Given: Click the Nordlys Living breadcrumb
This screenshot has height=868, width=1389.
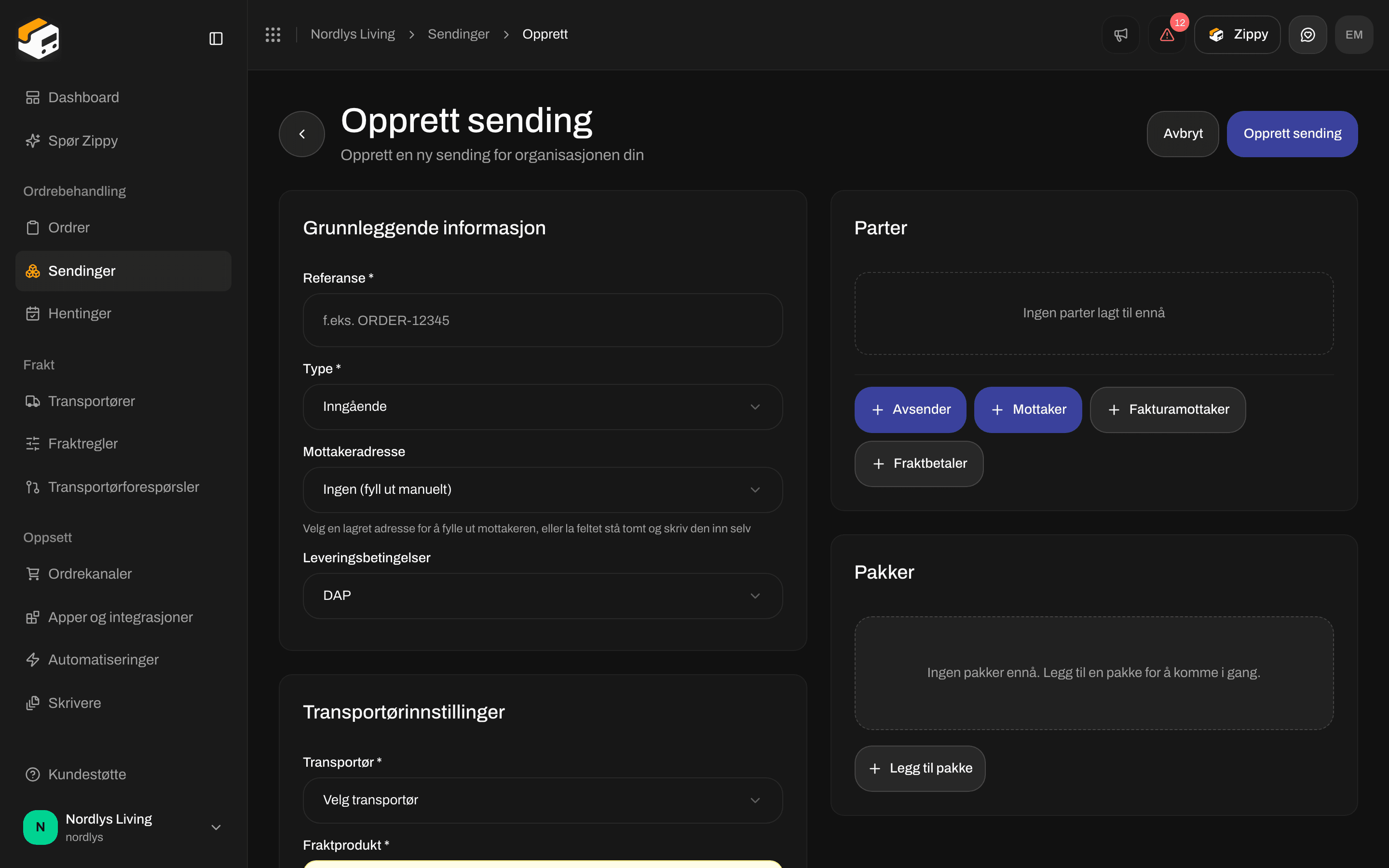Looking at the screenshot, I should (x=353, y=34).
